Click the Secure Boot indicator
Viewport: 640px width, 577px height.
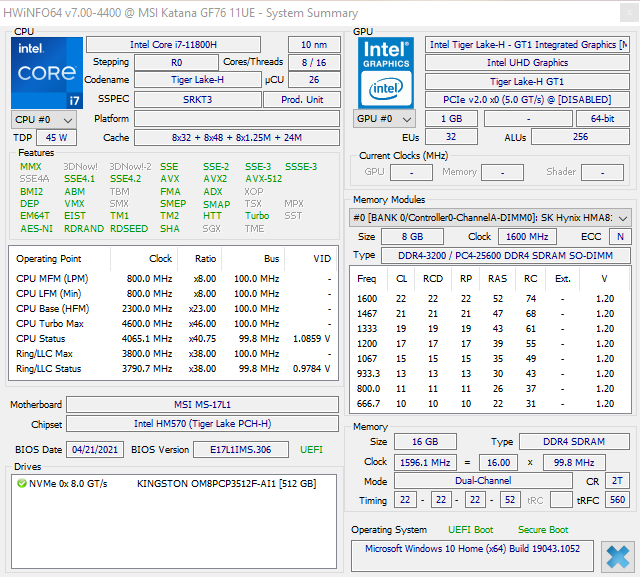pos(543,530)
